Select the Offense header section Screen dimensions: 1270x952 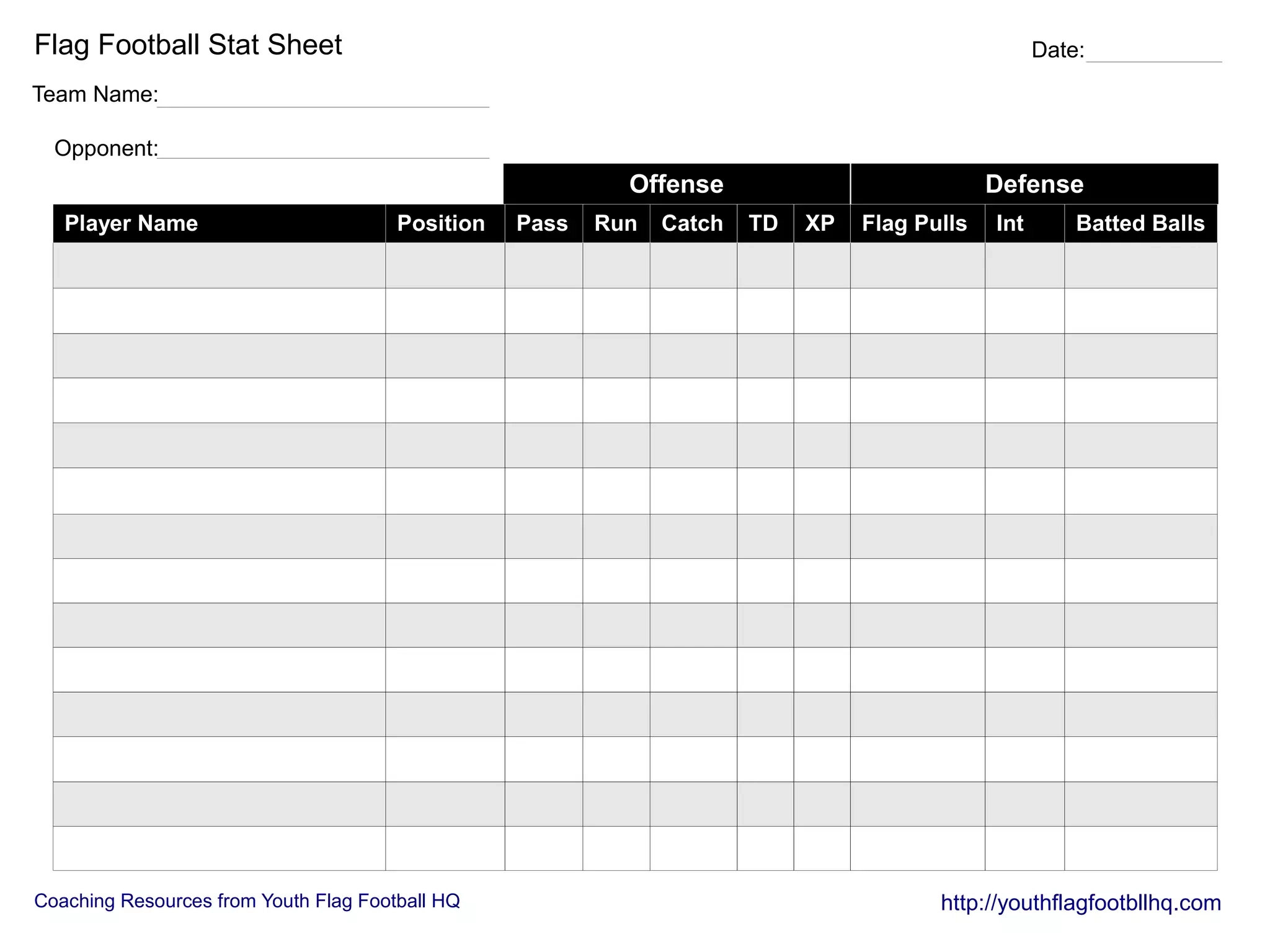point(676,184)
